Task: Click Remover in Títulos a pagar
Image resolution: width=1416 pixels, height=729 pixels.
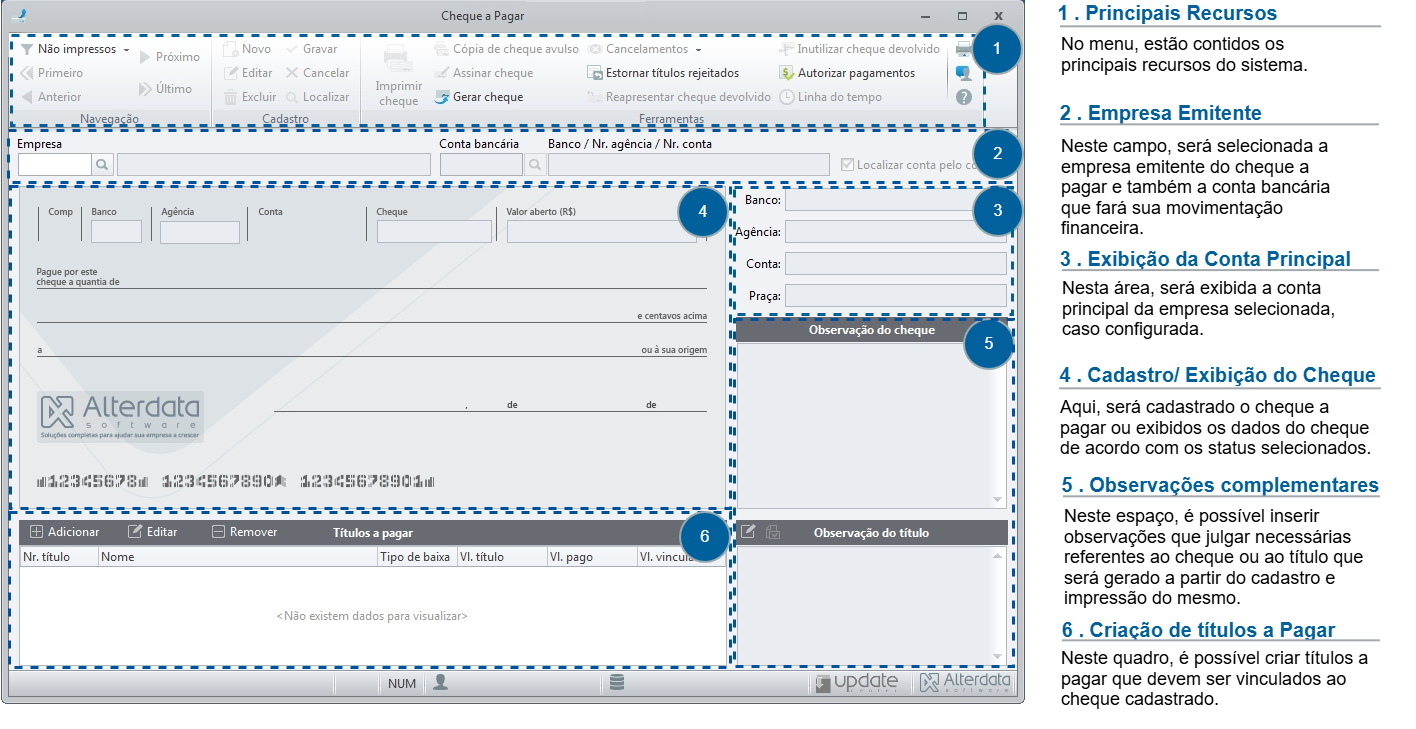Action: [245, 532]
